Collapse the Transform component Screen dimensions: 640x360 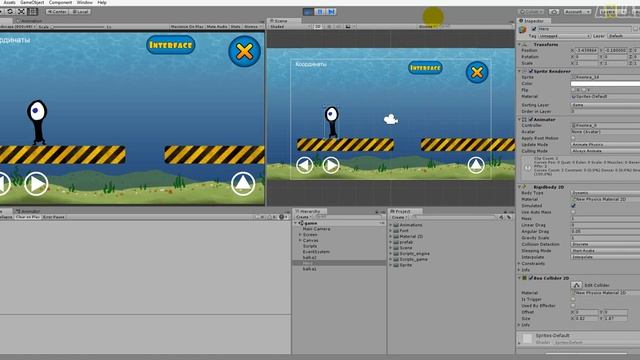click(x=520, y=44)
